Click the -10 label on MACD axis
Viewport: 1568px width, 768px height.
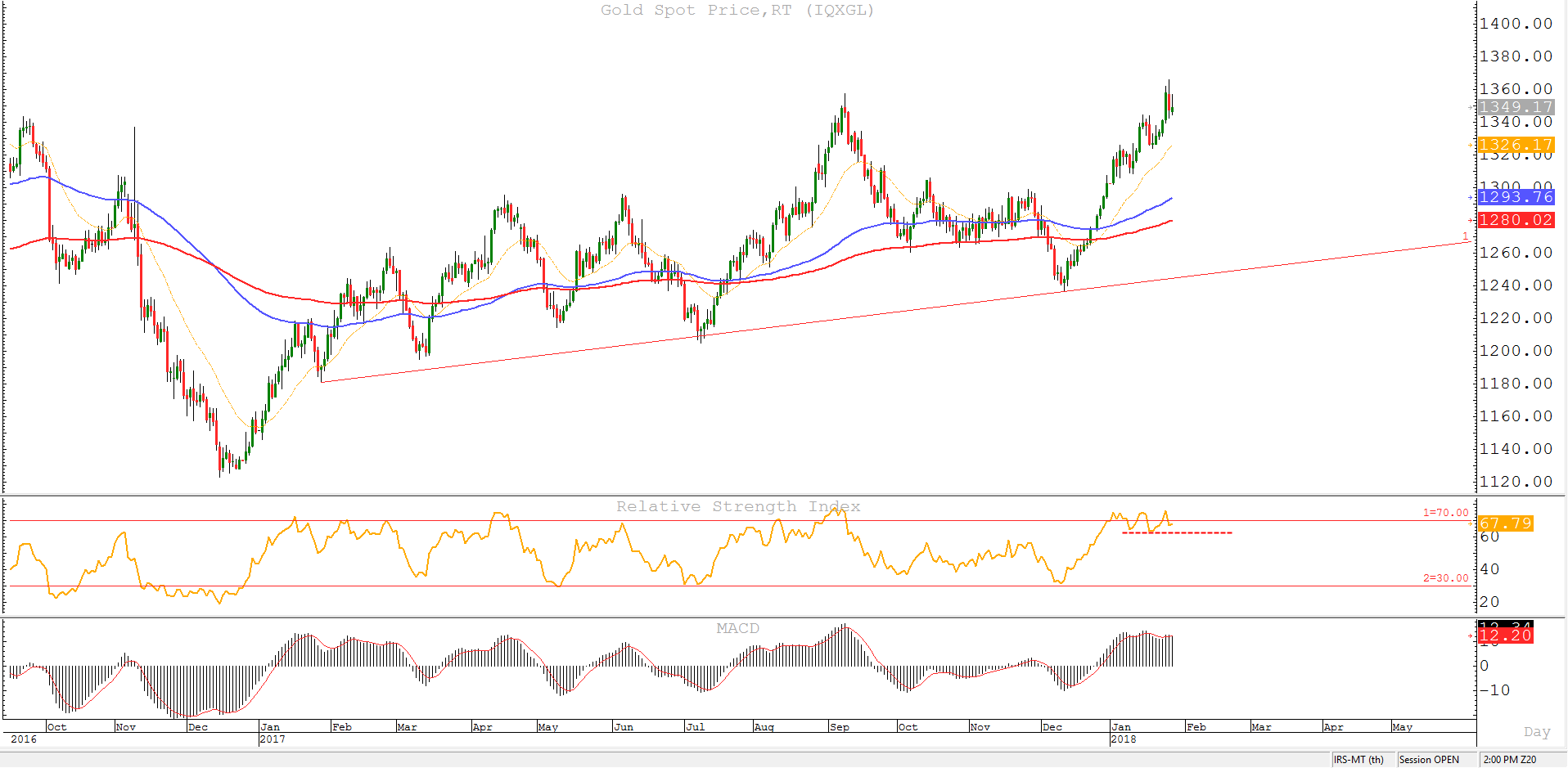tap(1494, 690)
